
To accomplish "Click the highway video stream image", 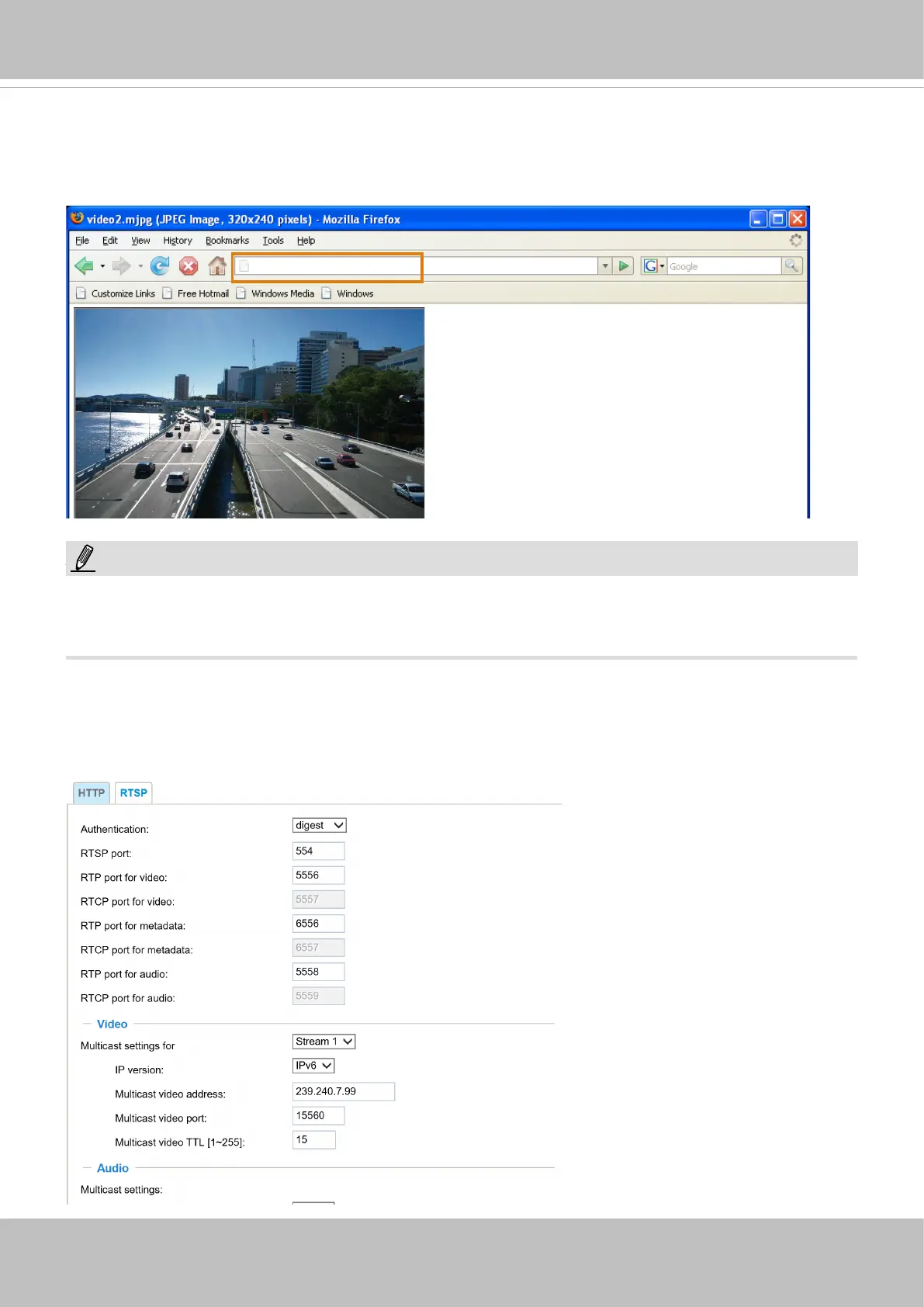I will [x=249, y=413].
